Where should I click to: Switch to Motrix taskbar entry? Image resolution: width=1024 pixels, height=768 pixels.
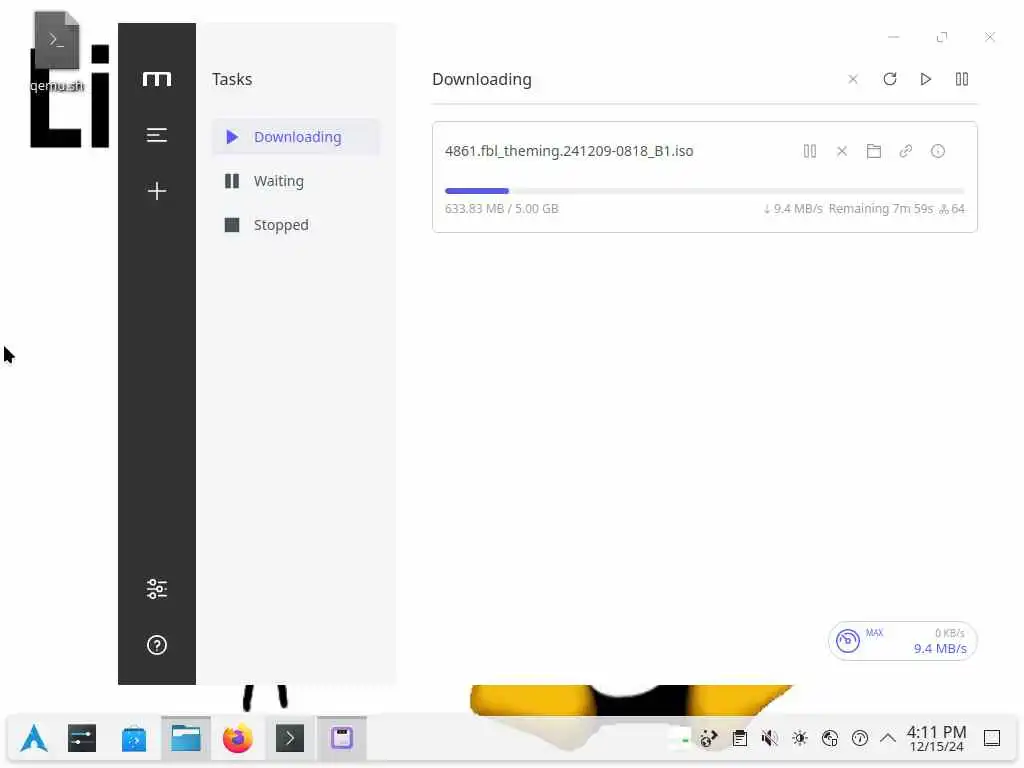point(342,739)
